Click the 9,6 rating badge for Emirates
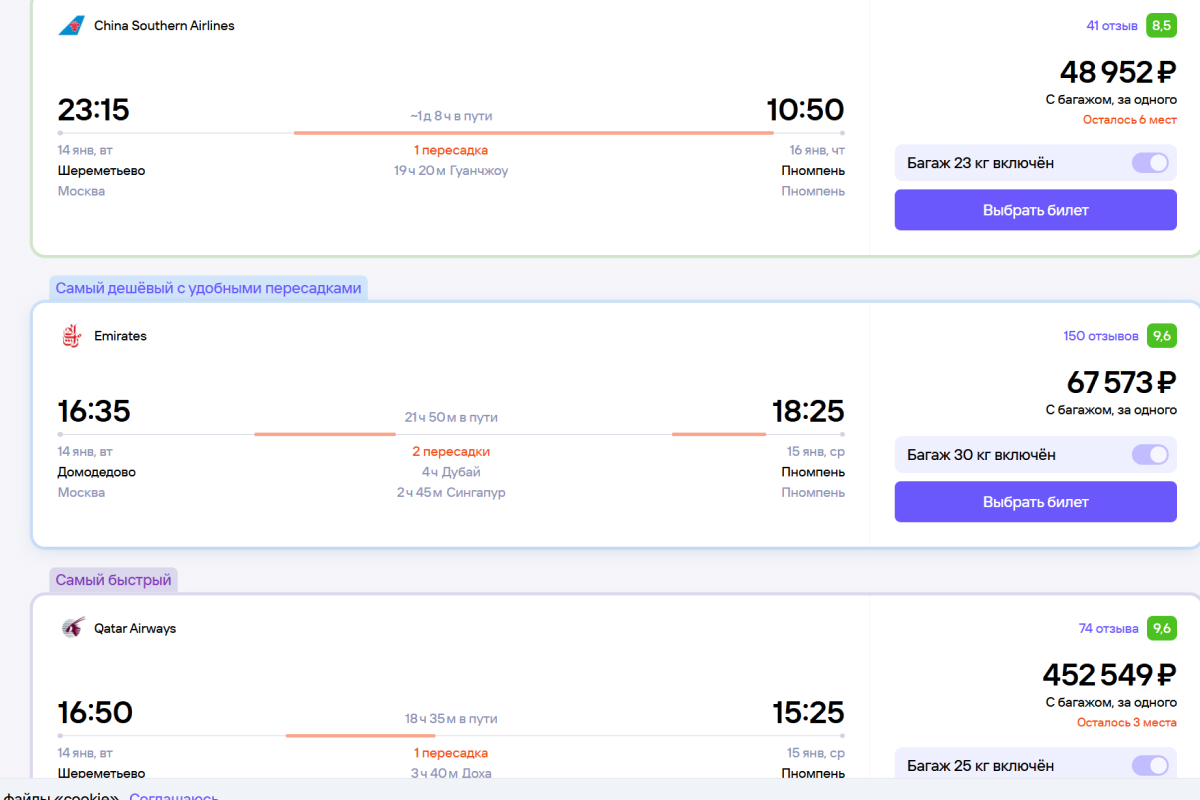Viewport: 1200px width, 800px height. [x=1161, y=336]
